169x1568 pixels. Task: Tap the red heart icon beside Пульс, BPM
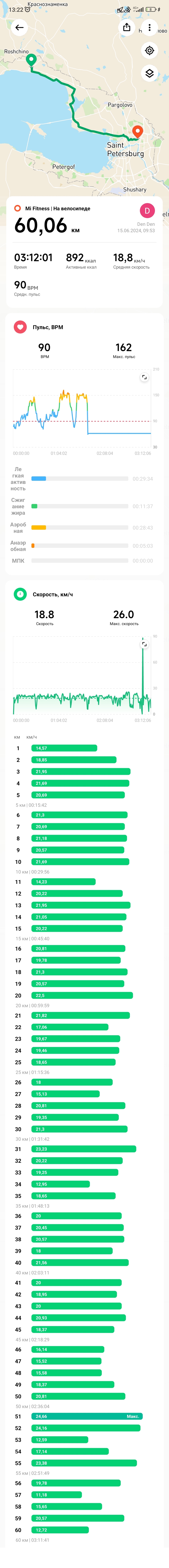(x=20, y=327)
